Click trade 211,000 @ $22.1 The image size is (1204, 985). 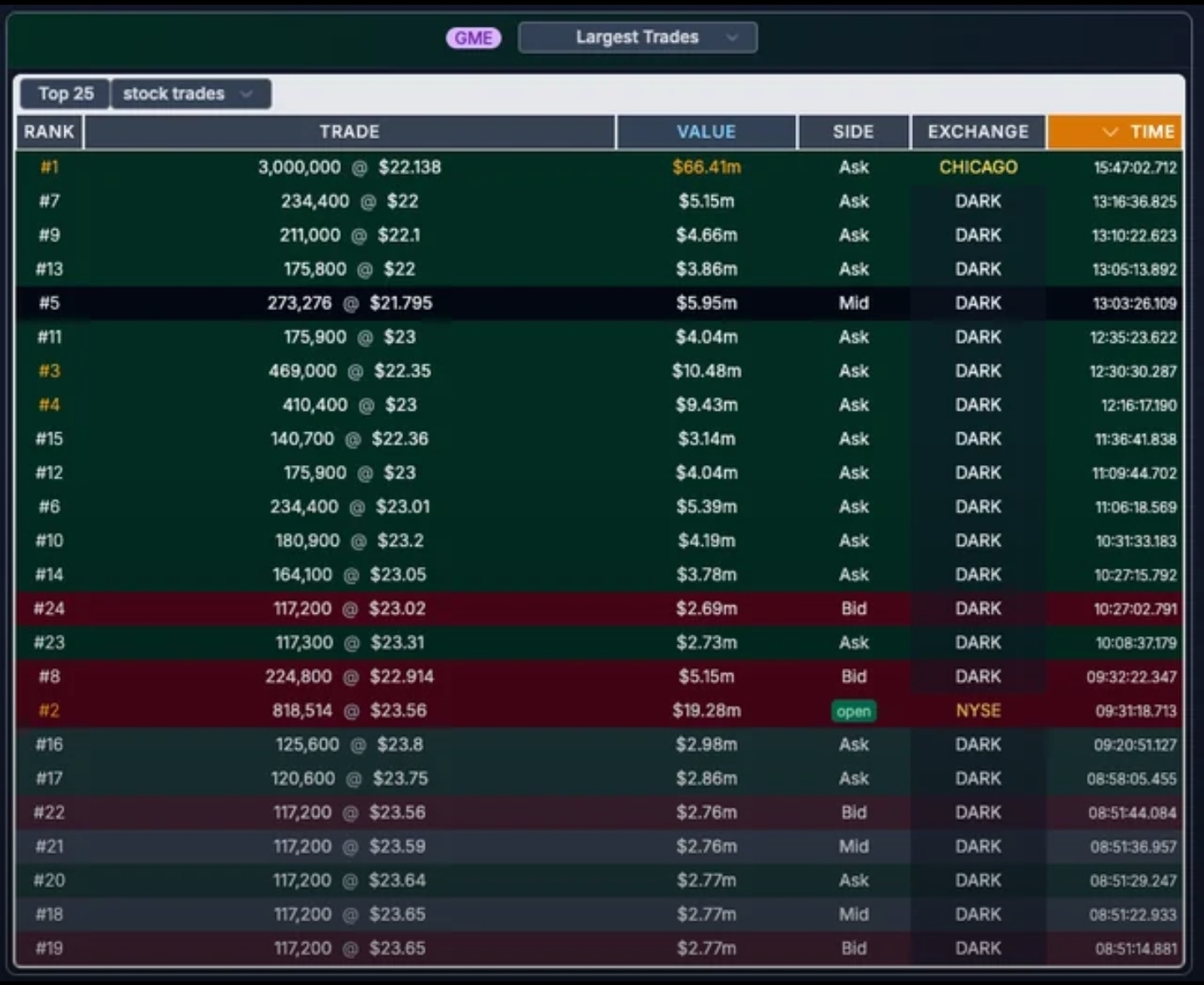pos(349,235)
